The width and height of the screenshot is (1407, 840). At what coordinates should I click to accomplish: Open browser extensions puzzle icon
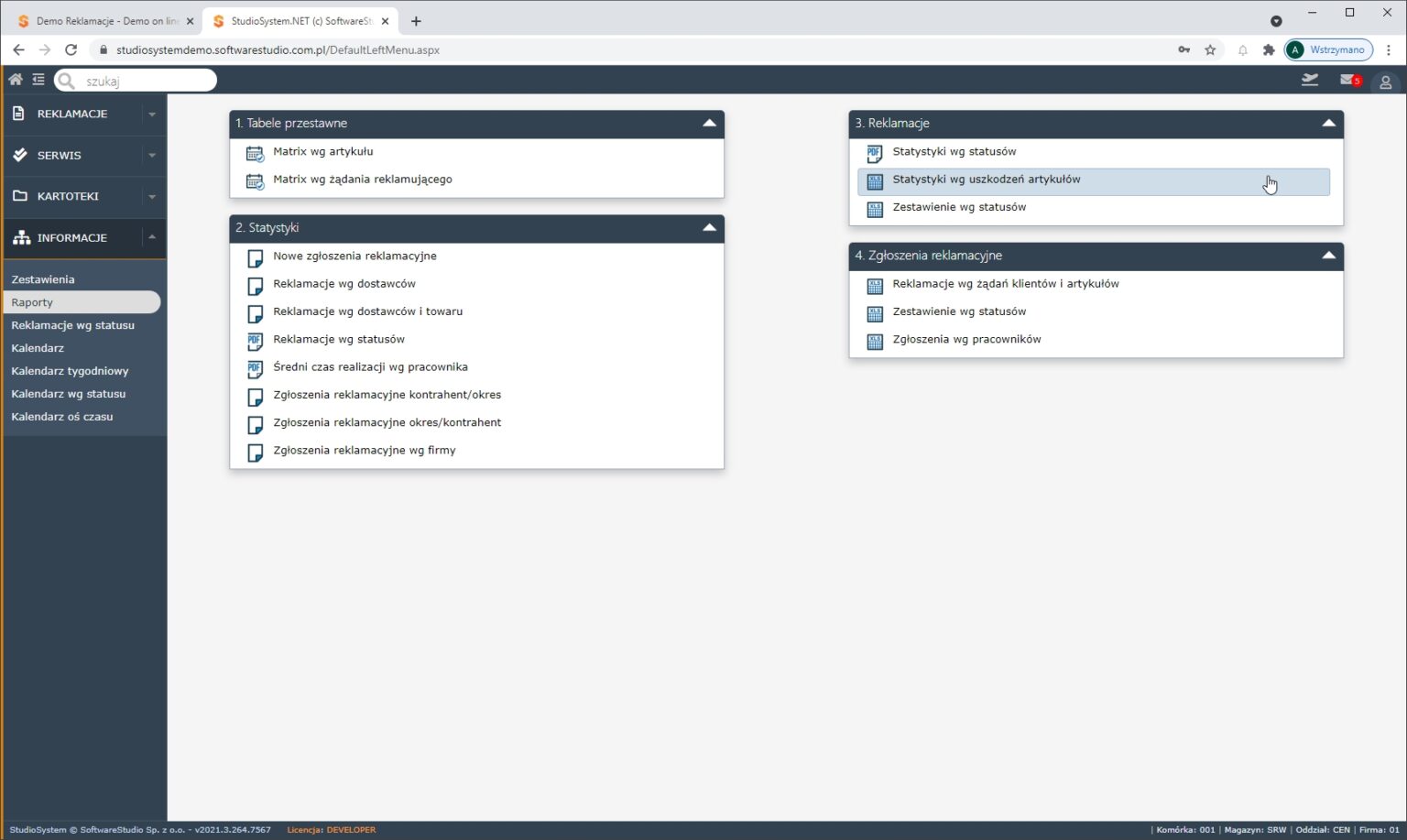1269,49
